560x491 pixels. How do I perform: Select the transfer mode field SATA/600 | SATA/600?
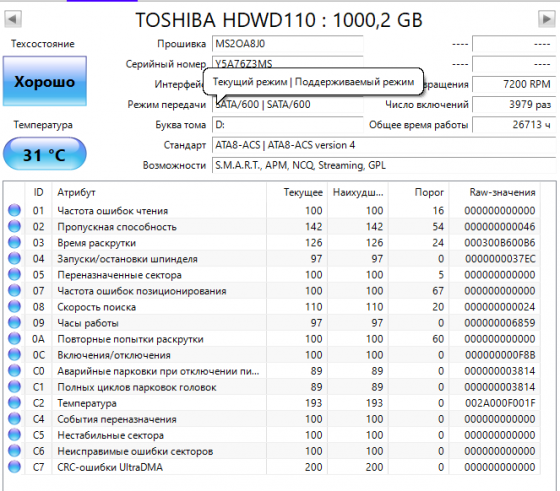point(288,104)
